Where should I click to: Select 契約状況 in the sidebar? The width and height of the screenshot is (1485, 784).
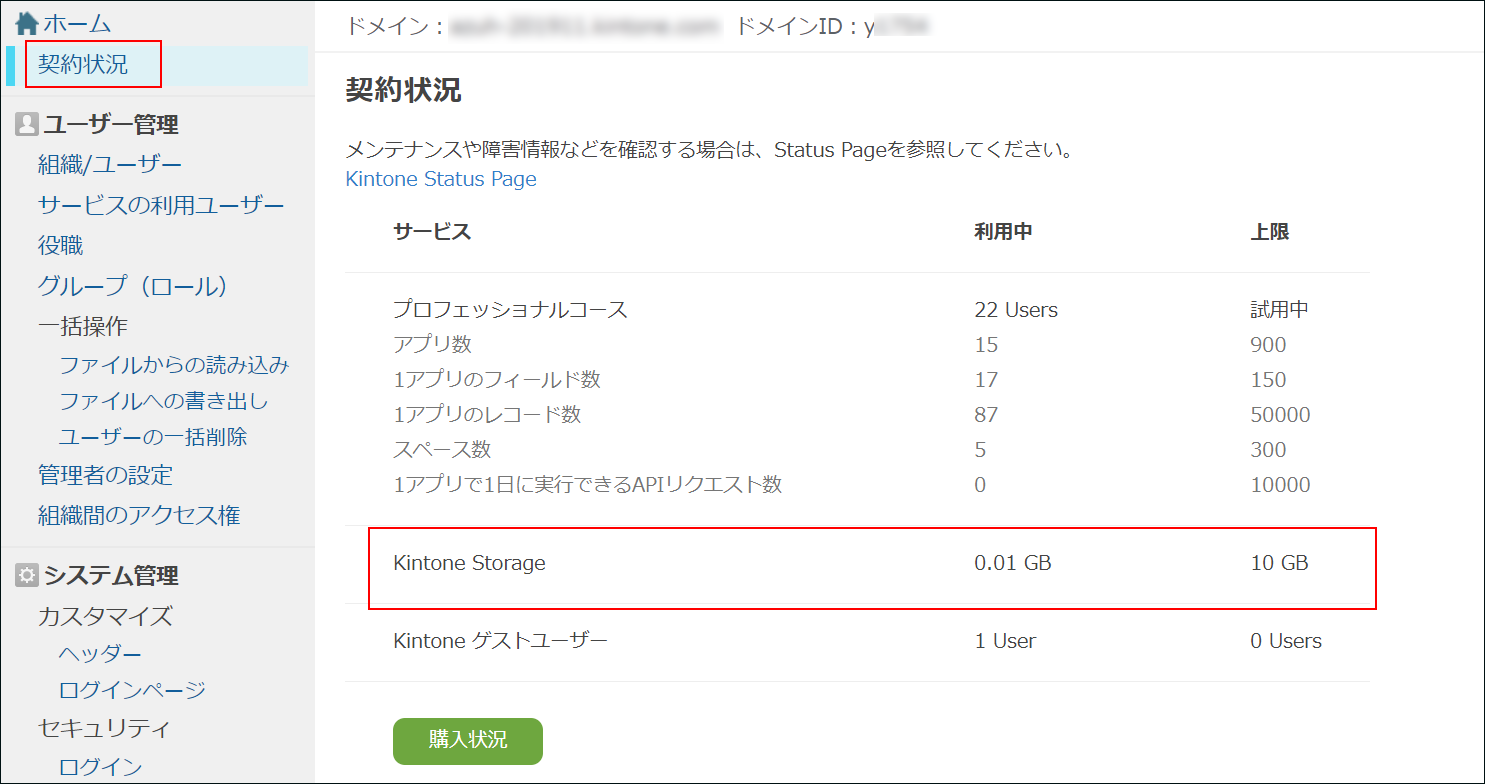(x=90, y=64)
